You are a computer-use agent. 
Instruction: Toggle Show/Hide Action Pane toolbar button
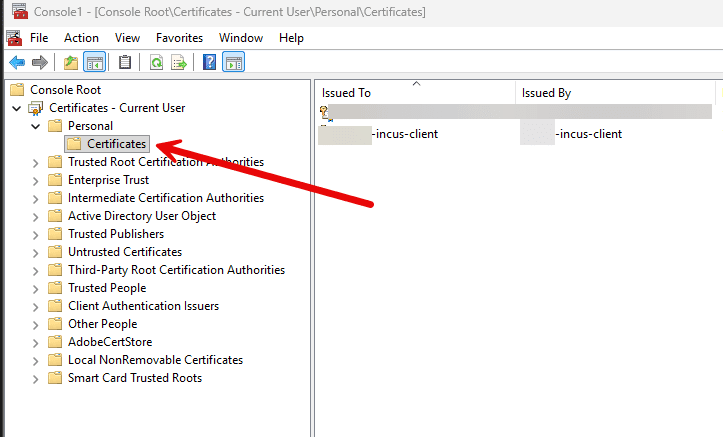[x=234, y=62]
